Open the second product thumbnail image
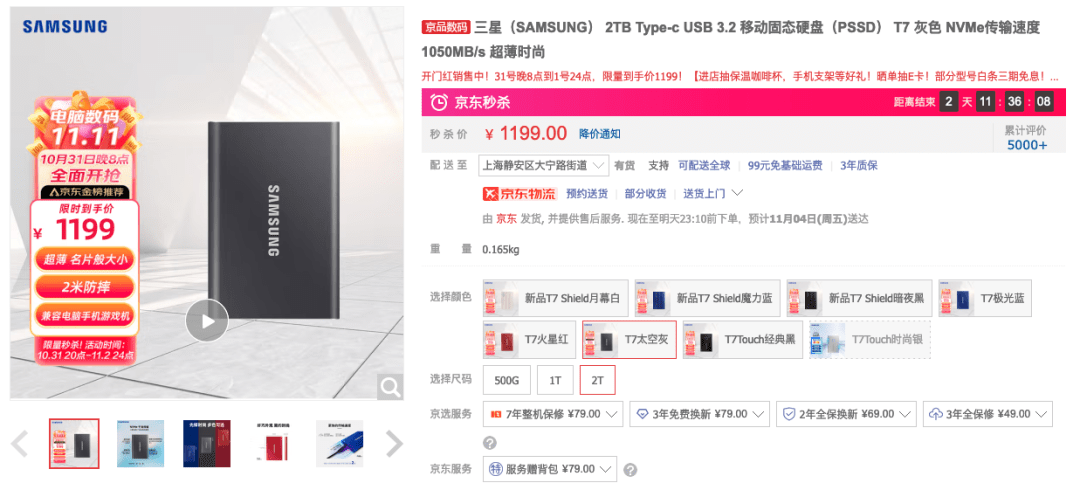The width and height of the screenshot is (1080, 483). click(140, 444)
